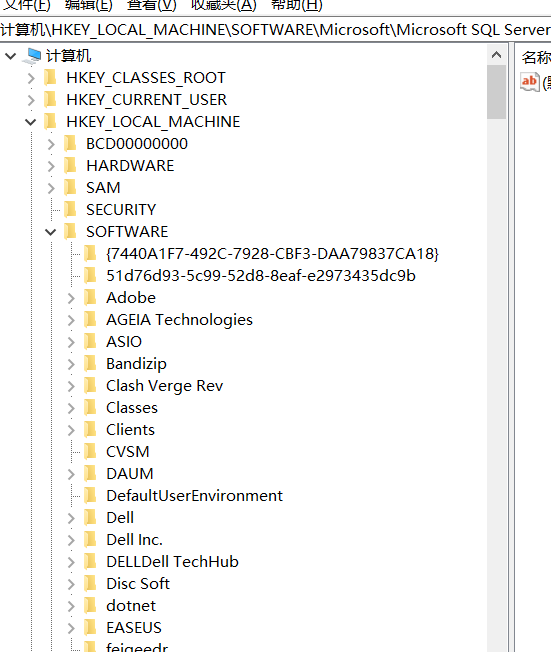The height and width of the screenshot is (652, 551).
Task: Click SECURITY folder icon
Action: 70,210
